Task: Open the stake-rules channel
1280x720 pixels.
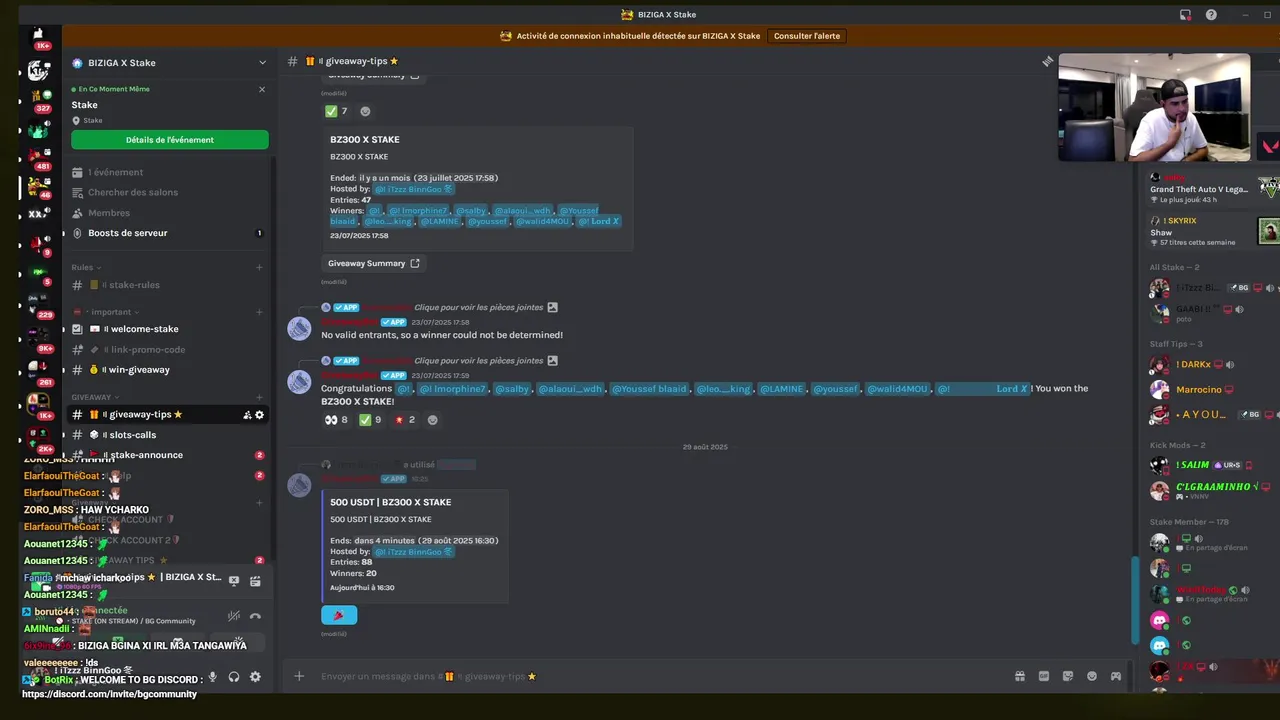Action: (169, 285)
